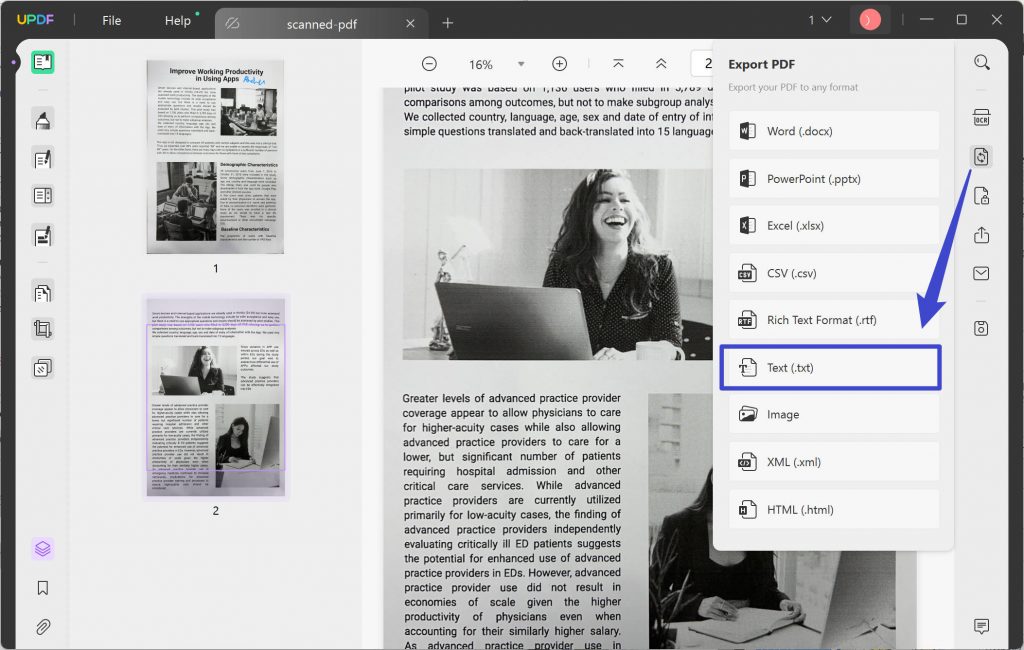Open the Page layout reading tool
Screen dimensions: 1024x650
[x=43, y=195]
